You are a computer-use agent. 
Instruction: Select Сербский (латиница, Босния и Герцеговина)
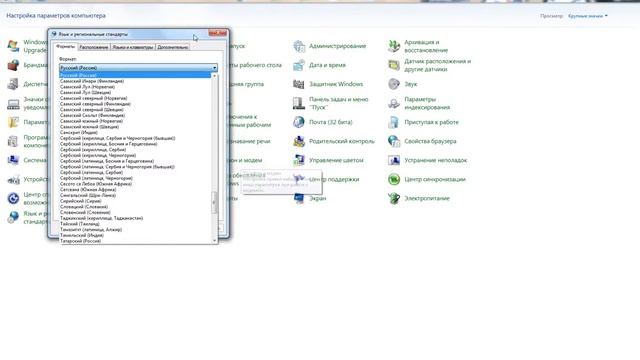point(135,161)
